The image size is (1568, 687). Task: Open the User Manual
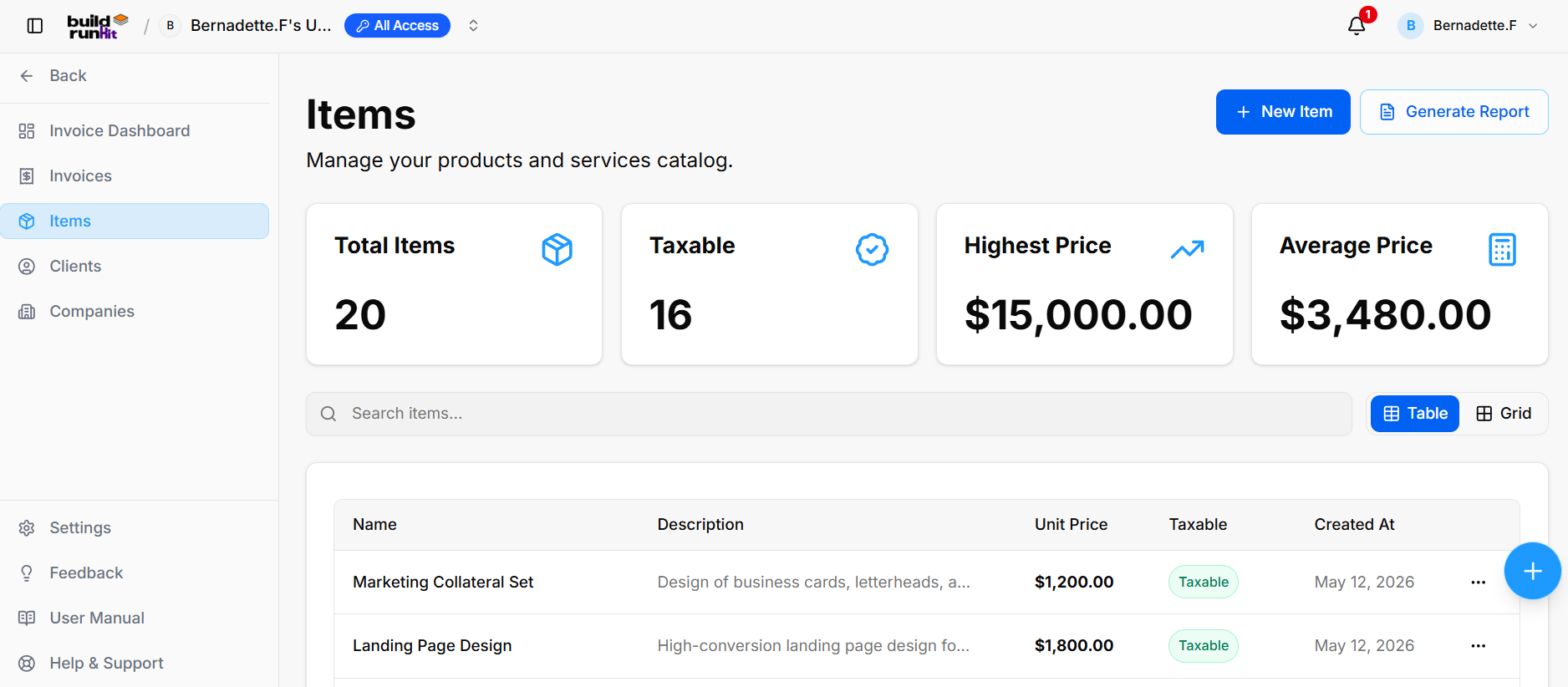[135, 618]
